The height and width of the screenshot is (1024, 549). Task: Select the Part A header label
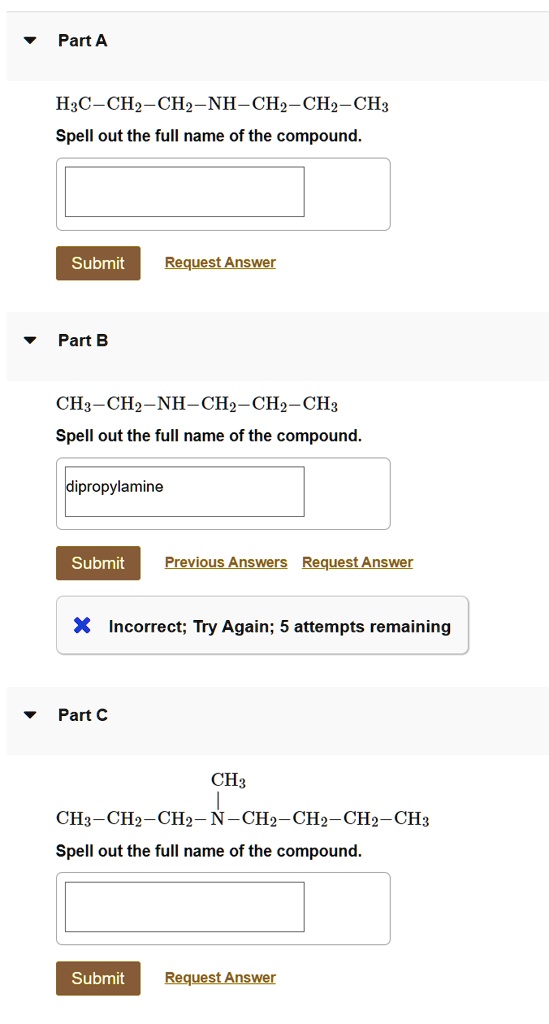pos(83,40)
